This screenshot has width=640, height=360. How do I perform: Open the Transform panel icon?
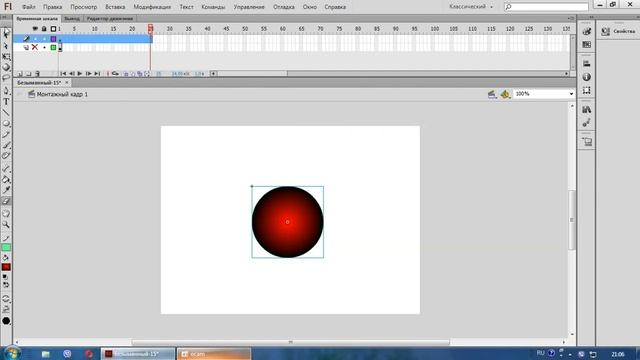pos(587,90)
